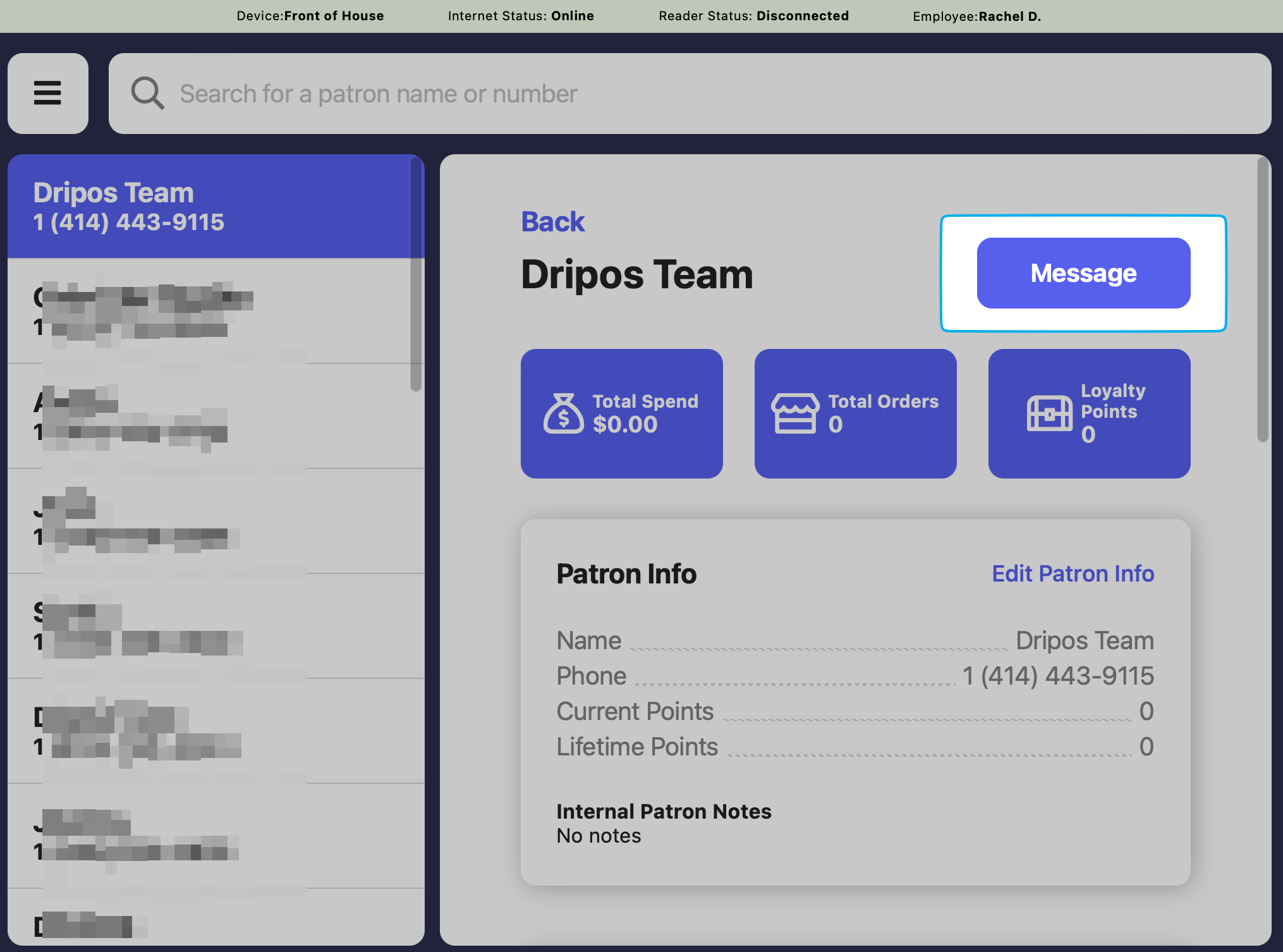
Task: Click the treasure chest Loyalty Points icon
Action: 1049,413
